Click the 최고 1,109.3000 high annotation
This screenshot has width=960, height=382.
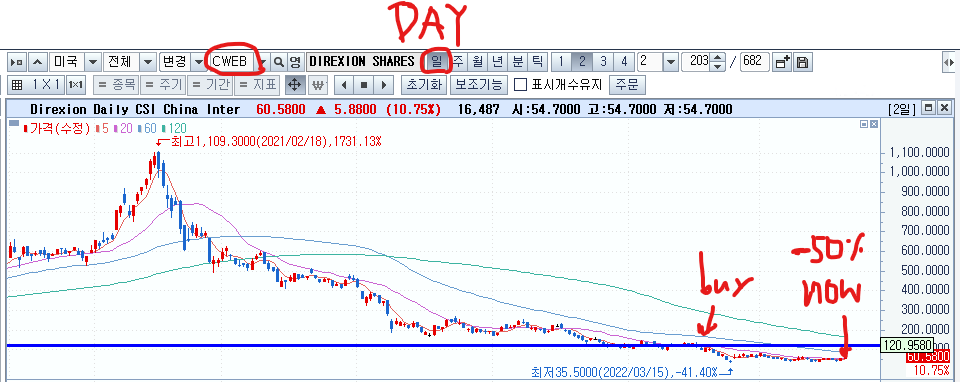(x=270, y=141)
